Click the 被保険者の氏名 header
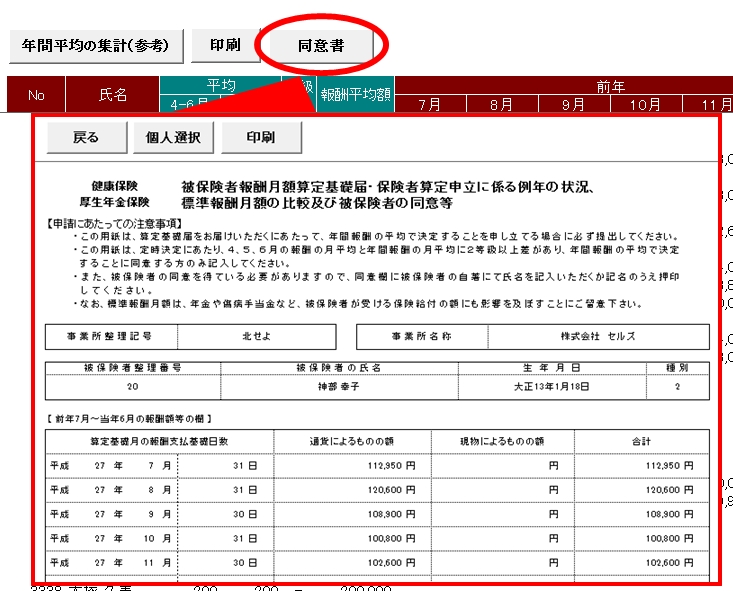 pyautogui.click(x=339, y=368)
